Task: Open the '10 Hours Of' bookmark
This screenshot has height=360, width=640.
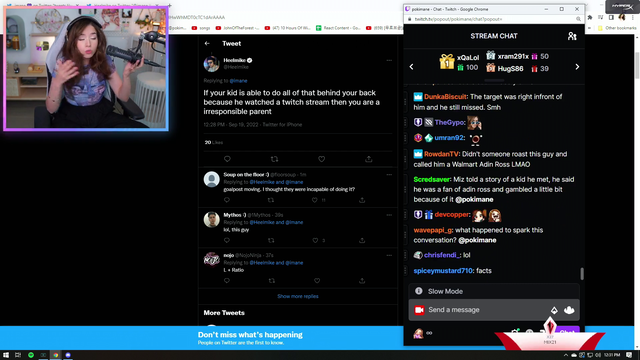Action: pyautogui.click(x=287, y=28)
